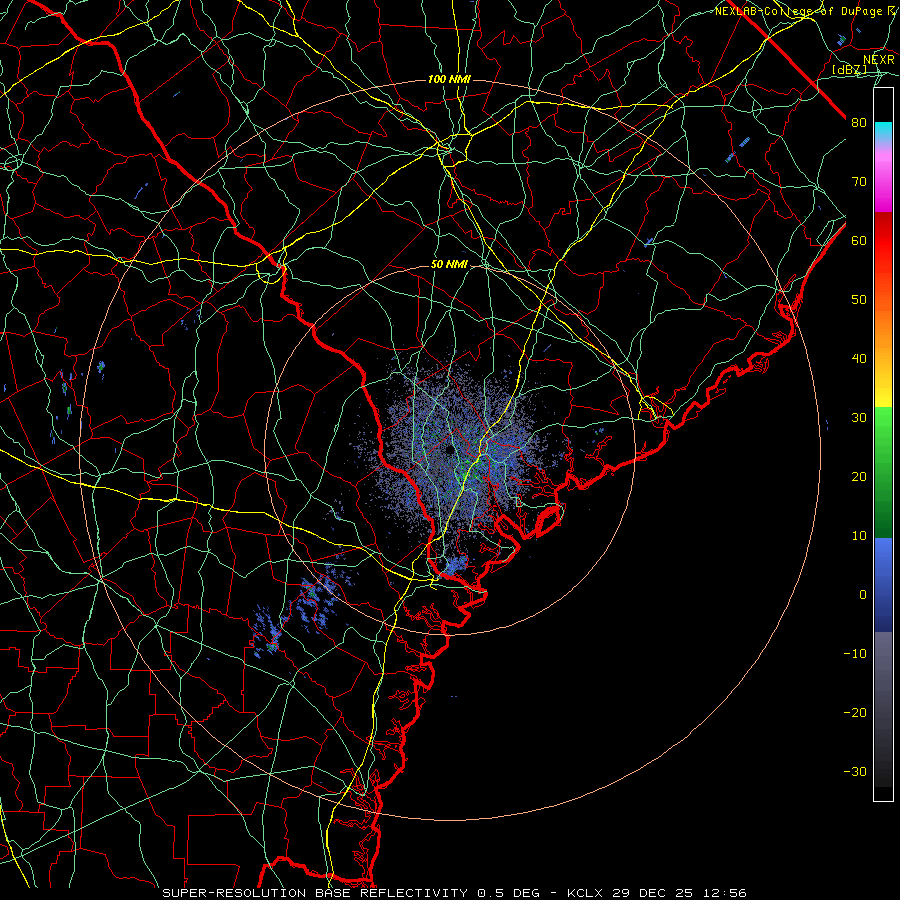Click the red segment of the reflectivity color bar
Screen dimensions: 900x900
[883, 241]
